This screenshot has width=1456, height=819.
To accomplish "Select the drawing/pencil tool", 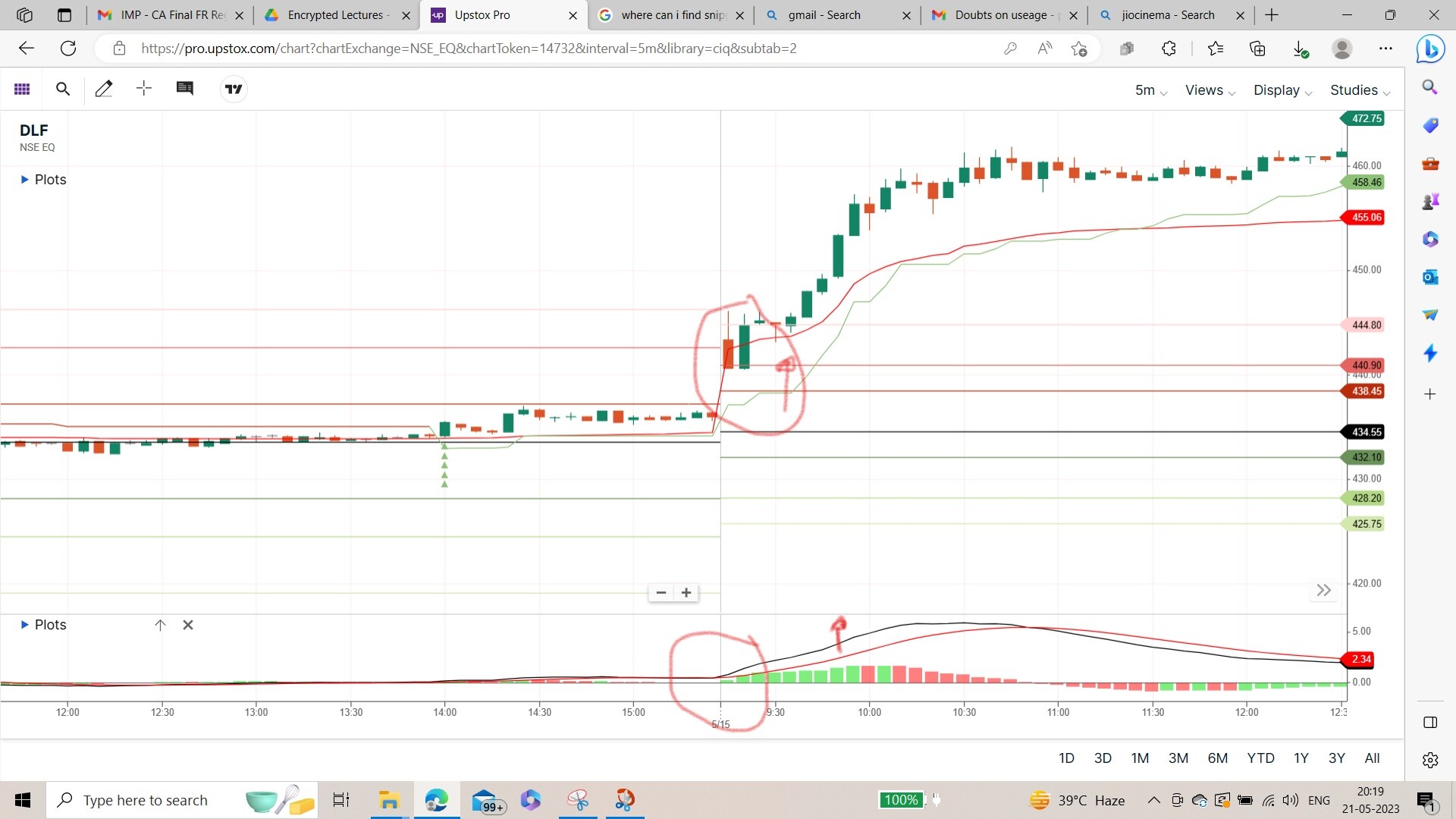I will coord(104,89).
